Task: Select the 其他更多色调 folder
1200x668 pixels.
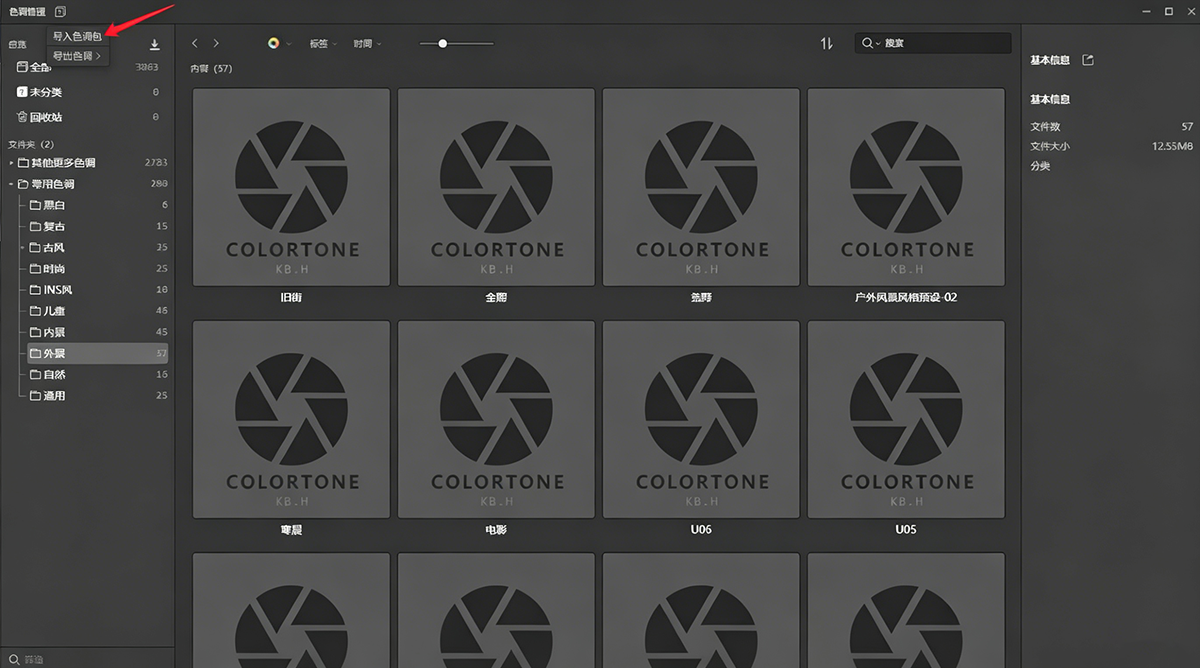Action: (87, 163)
